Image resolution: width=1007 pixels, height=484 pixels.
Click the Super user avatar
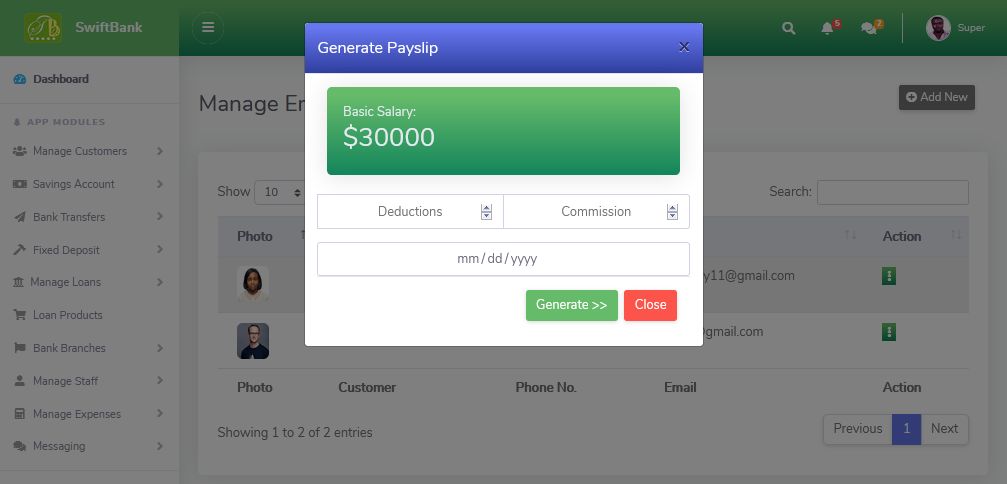click(x=938, y=28)
